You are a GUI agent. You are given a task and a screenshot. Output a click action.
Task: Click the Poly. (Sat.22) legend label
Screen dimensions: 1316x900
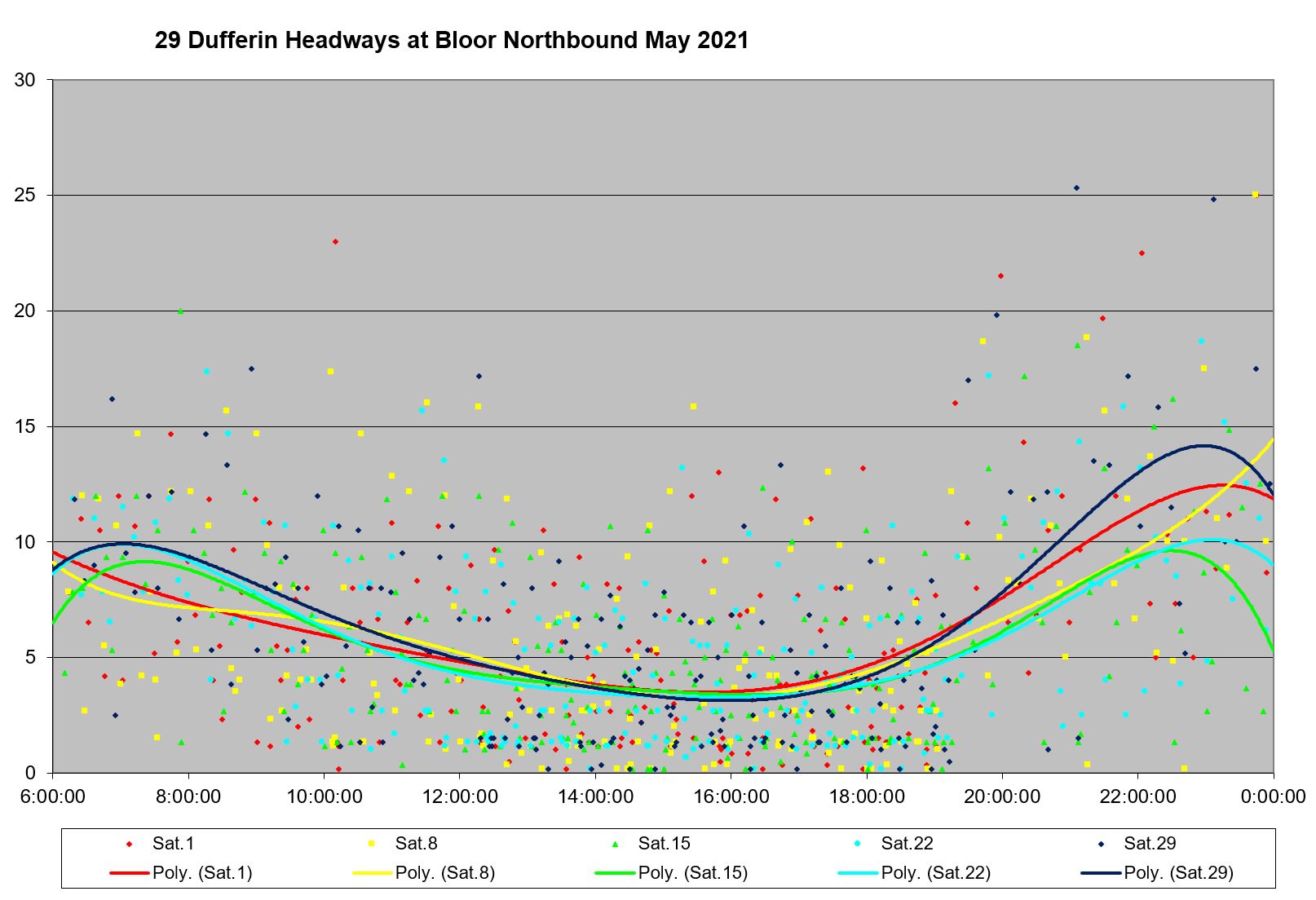(935, 873)
